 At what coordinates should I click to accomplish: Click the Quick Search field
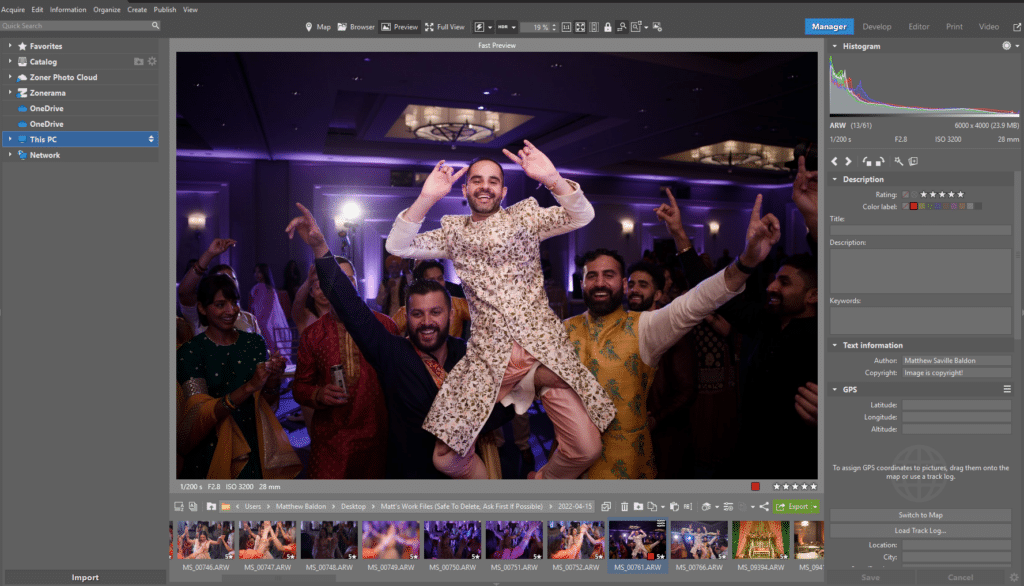pos(75,25)
